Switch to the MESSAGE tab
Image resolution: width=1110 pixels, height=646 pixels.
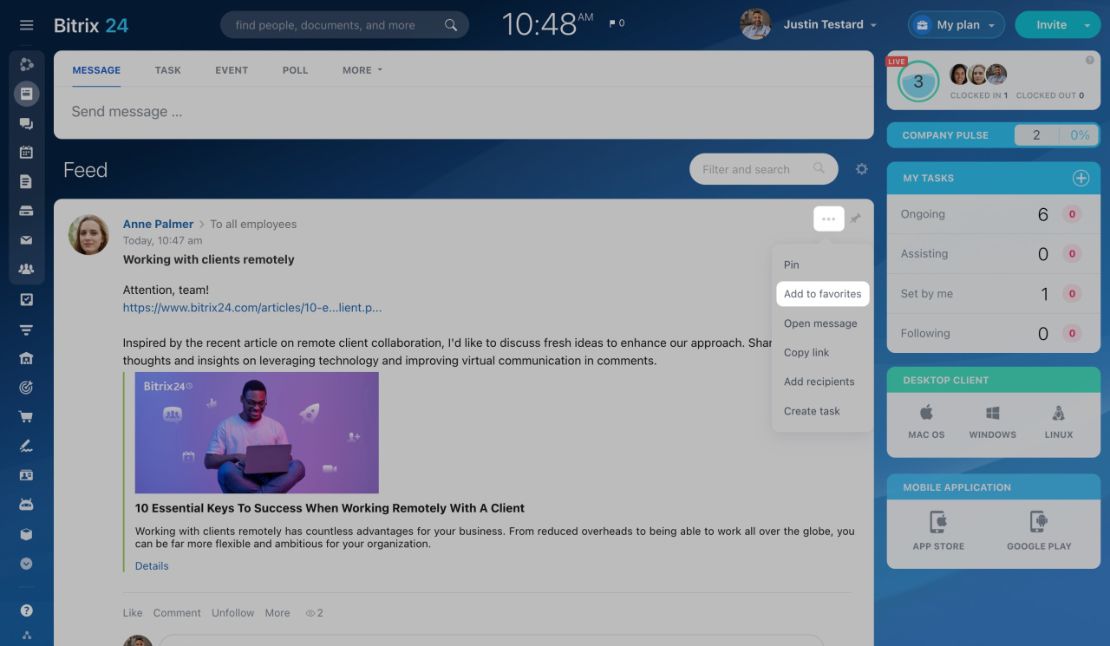(x=96, y=70)
